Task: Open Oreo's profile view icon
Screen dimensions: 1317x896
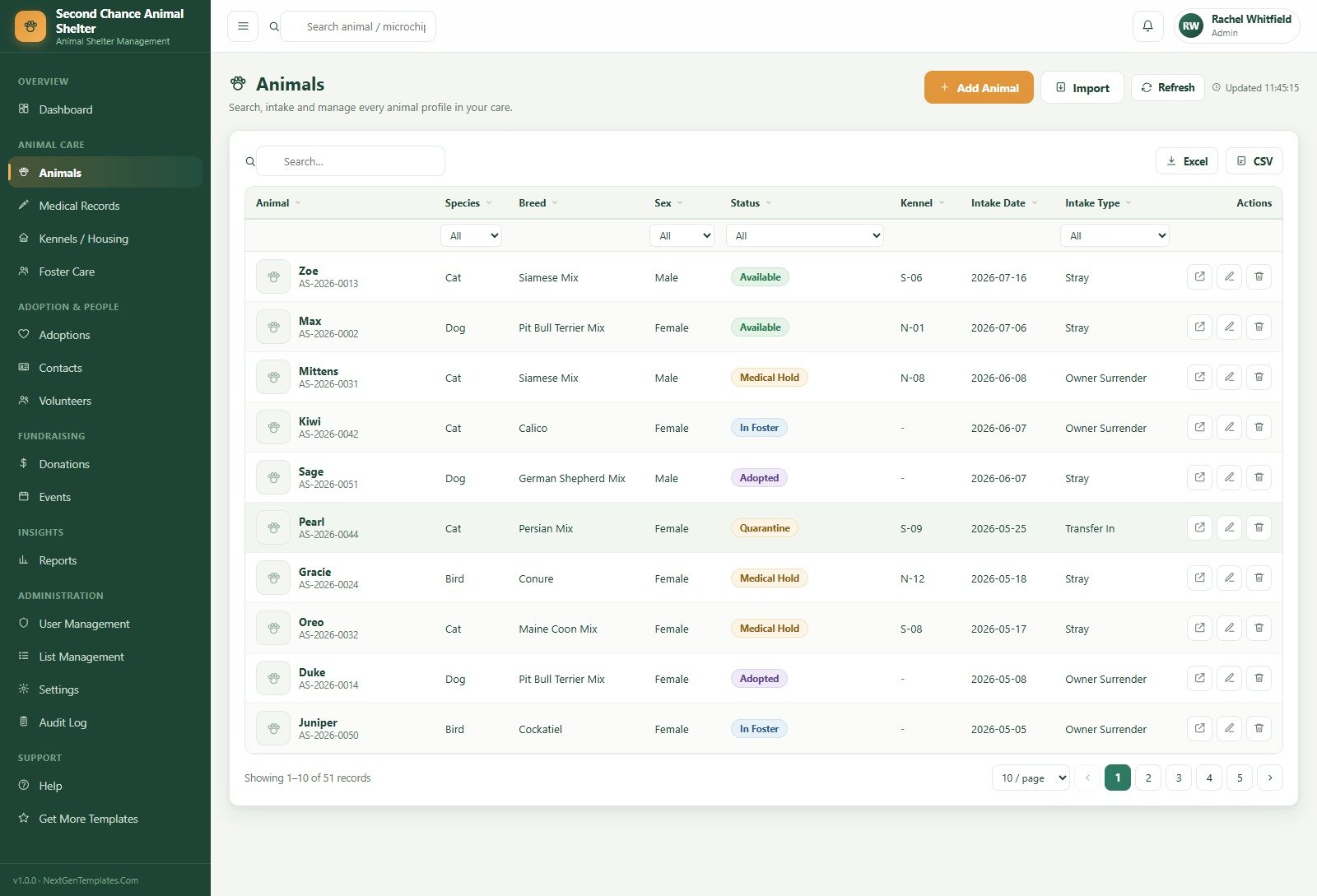Action: click(x=1199, y=628)
